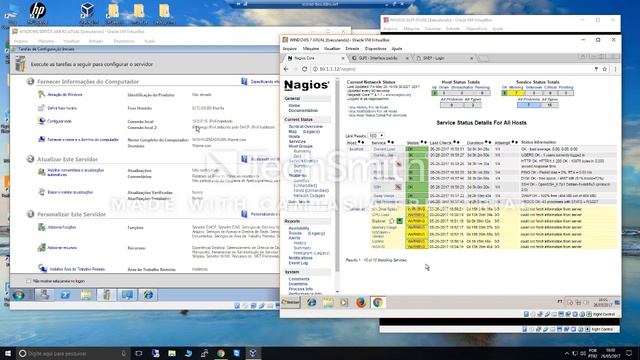Open host notification center icon
640x360 pixels.
629,353
